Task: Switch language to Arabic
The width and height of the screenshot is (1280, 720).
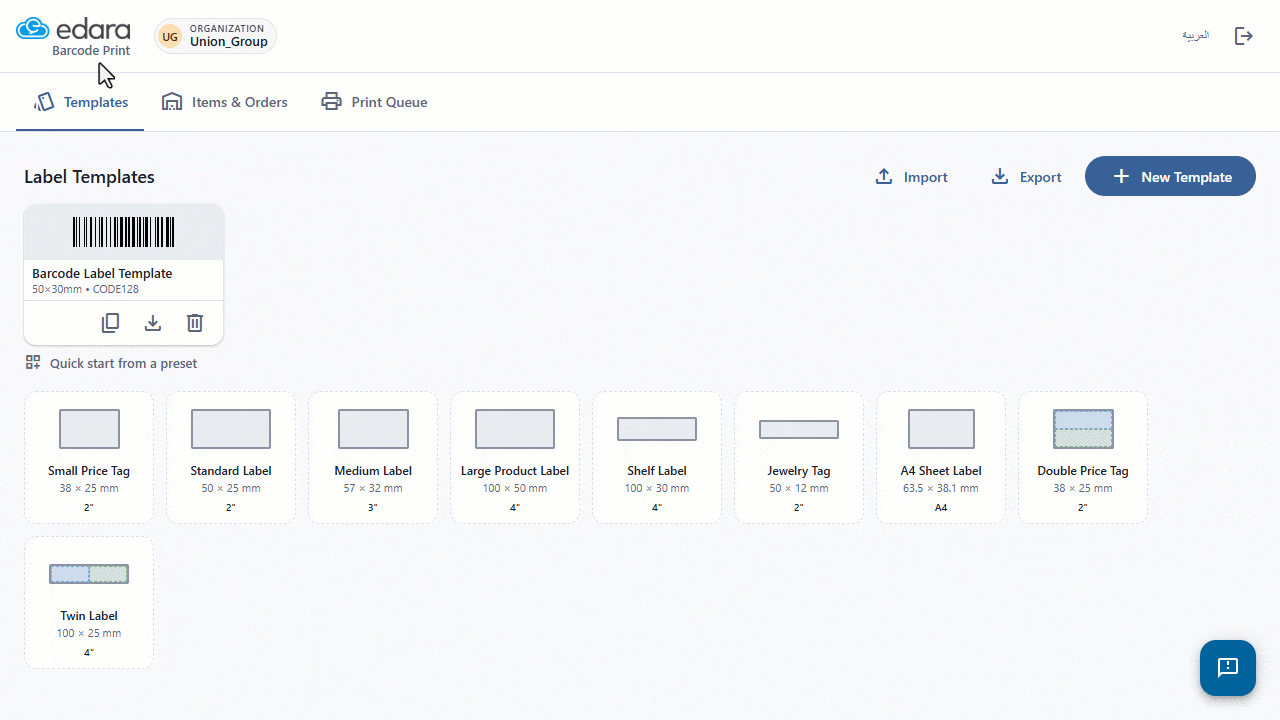Action: [1195, 36]
